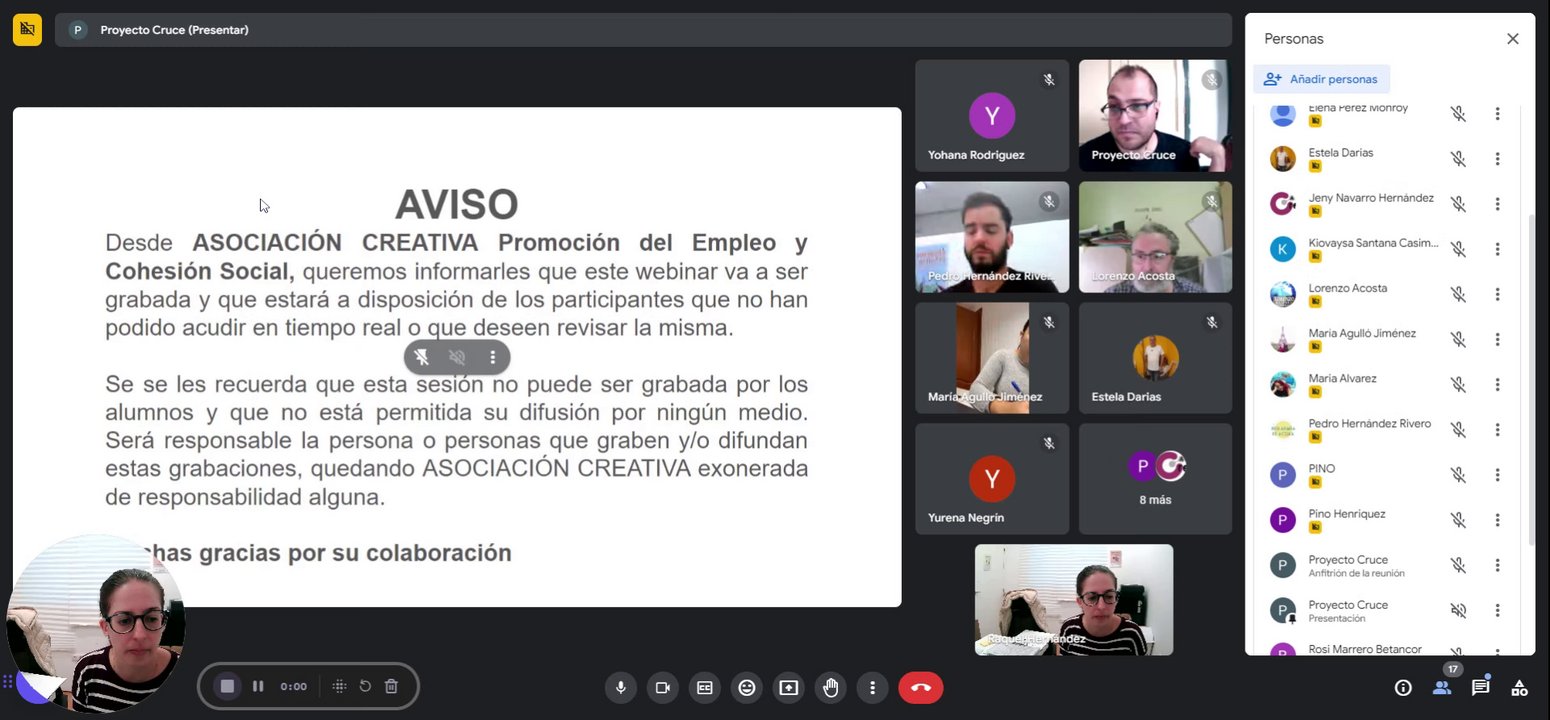Turn on closed captions
The width and height of the screenshot is (1550, 720).
(x=705, y=687)
